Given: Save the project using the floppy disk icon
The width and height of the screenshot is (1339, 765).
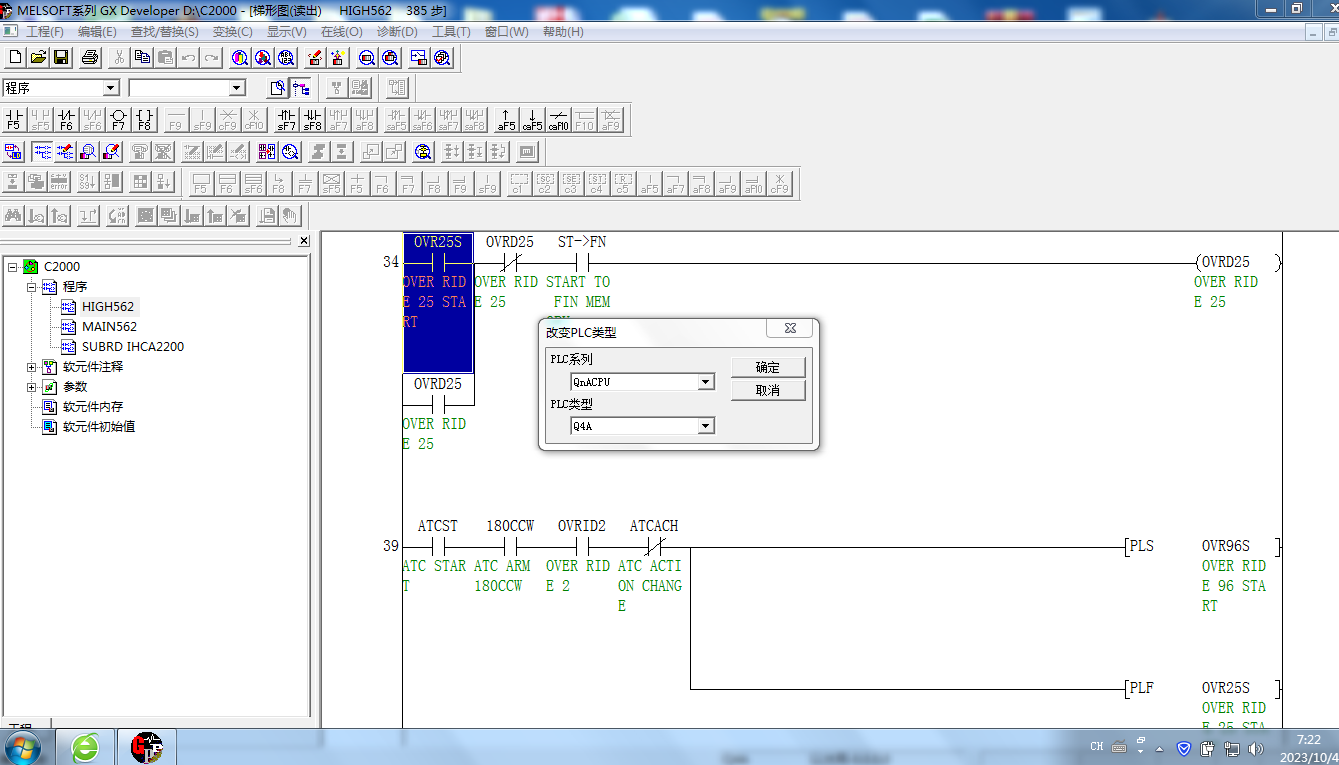Looking at the screenshot, I should pyautogui.click(x=61, y=57).
